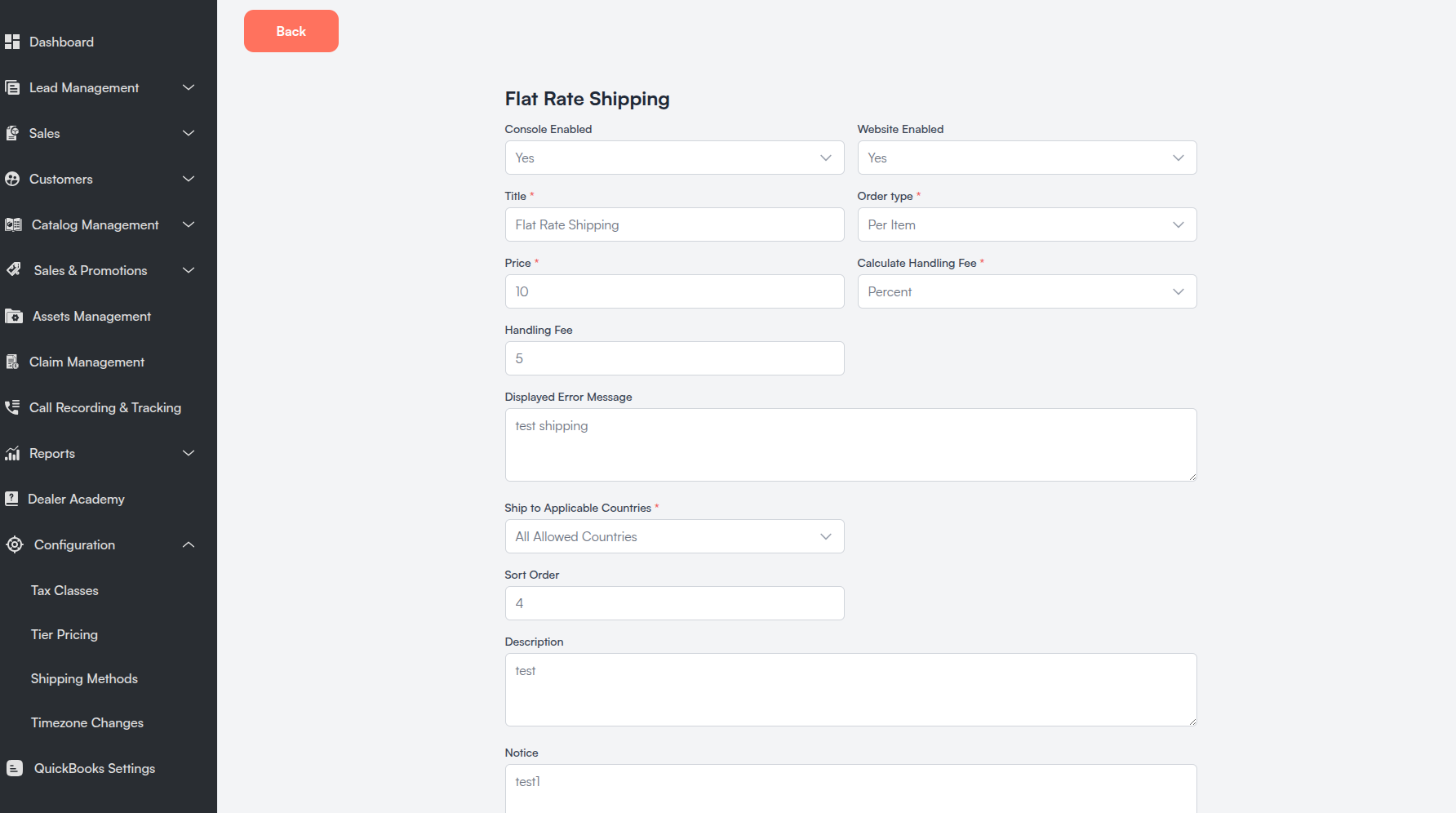This screenshot has width=1456, height=813.
Task: Click the Sales & Promotions tag icon
Action: (14, 270)
